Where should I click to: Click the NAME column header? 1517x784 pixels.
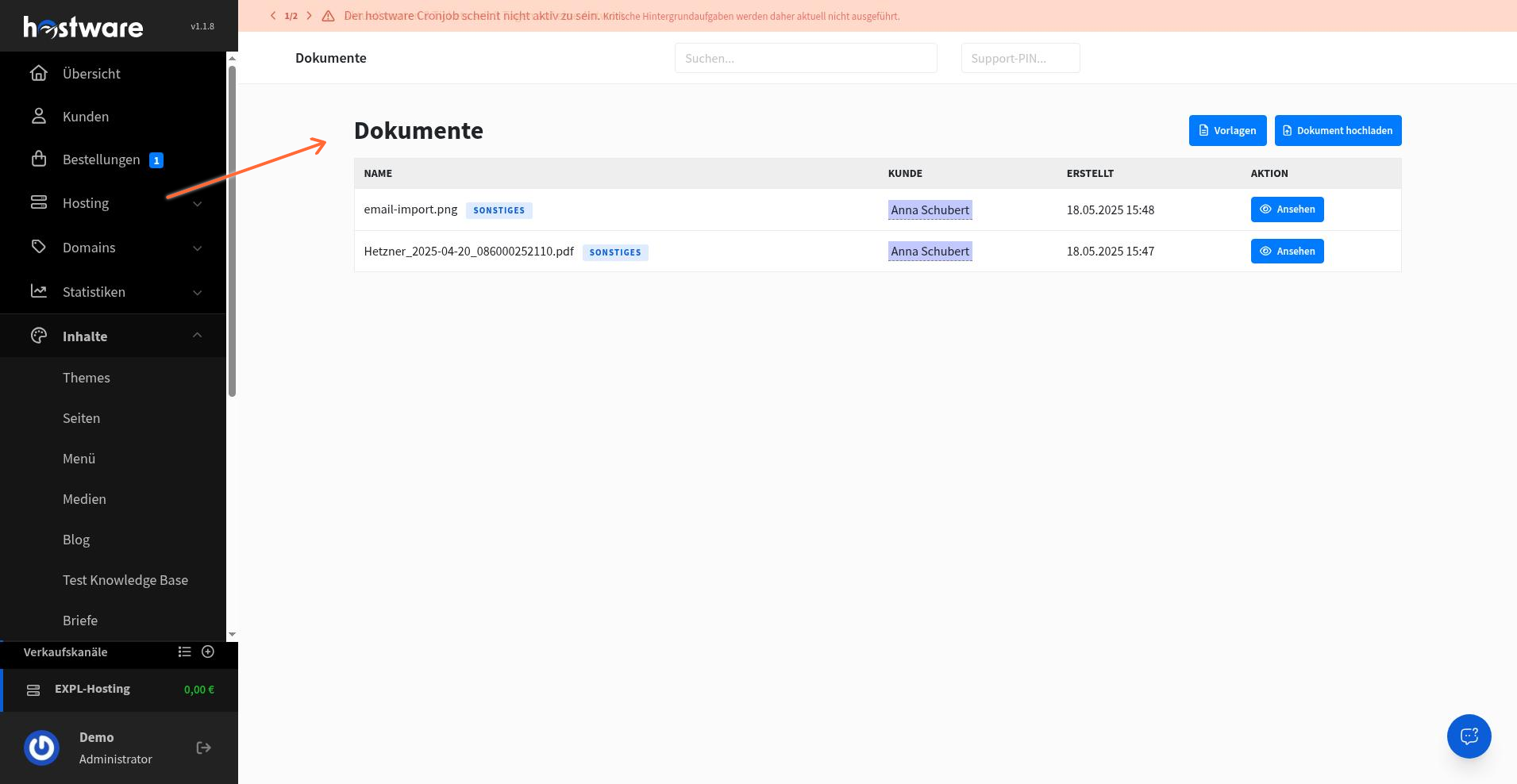pos(378,173)
